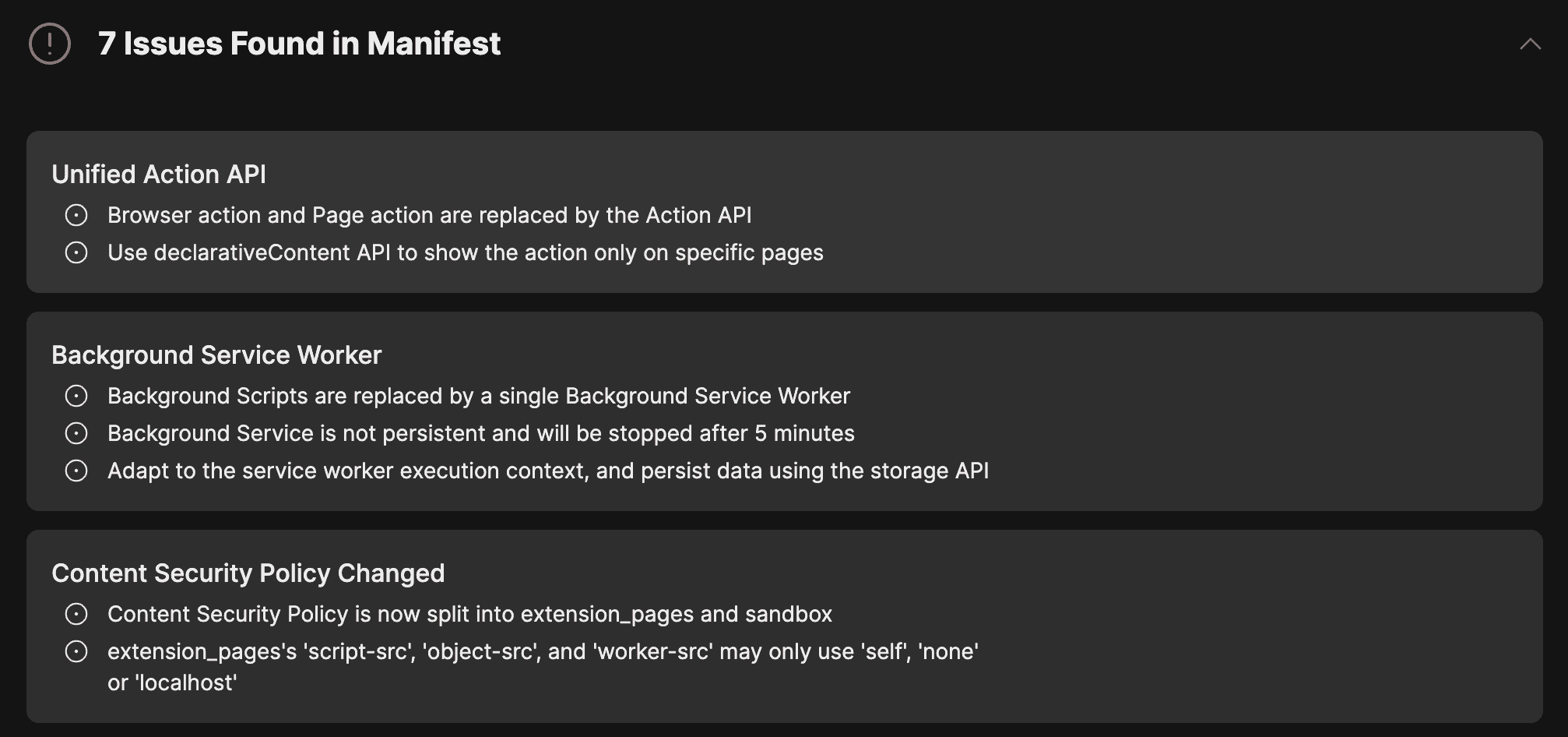Click the 'Use declarativeContent API' line
Screen dimensions: 1568x737
click(466, 252)
